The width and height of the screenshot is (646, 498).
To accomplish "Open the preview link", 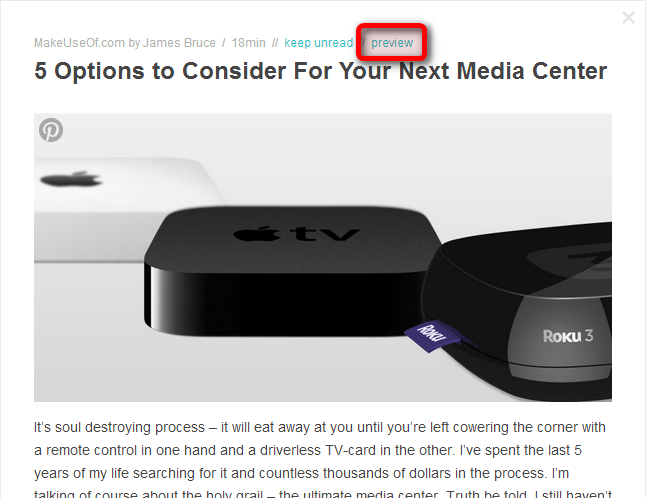I will coord(392,43).
